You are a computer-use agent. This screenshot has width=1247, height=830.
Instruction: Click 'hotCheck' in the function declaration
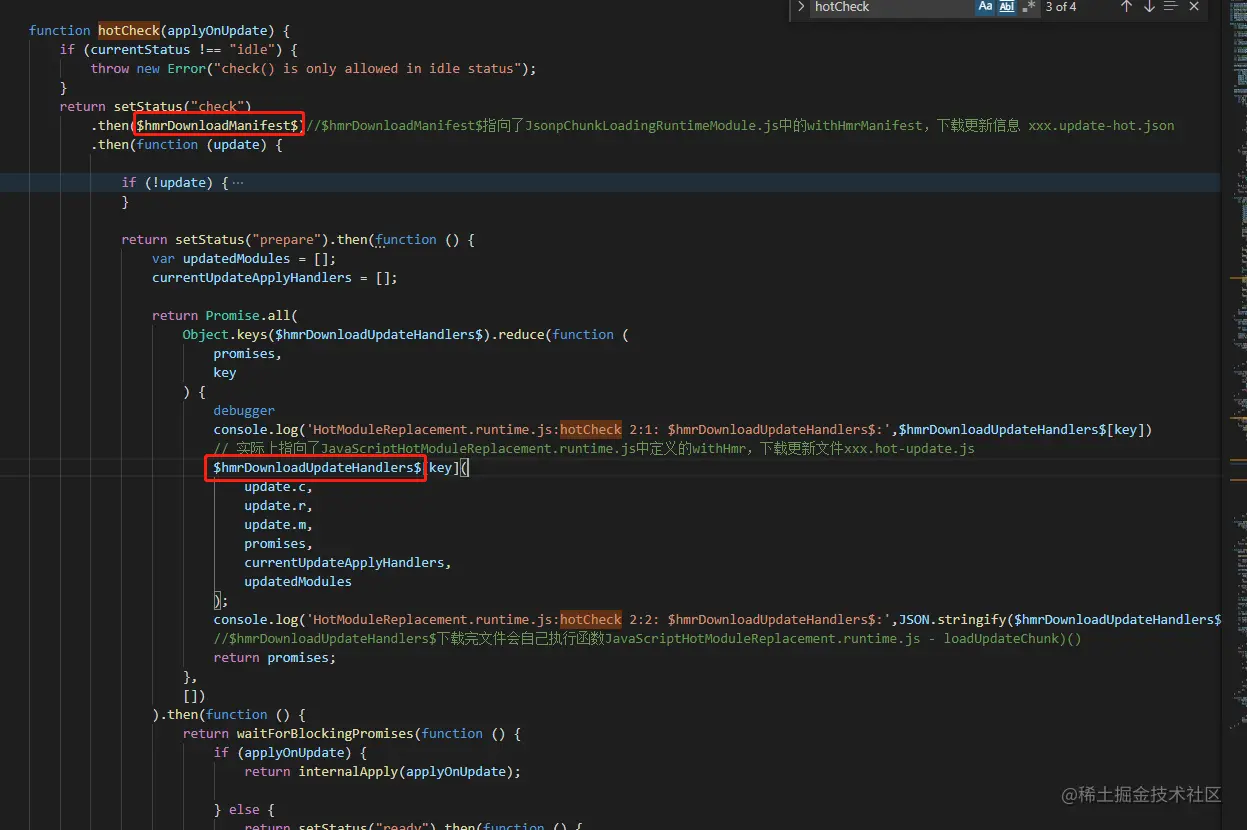129,31
